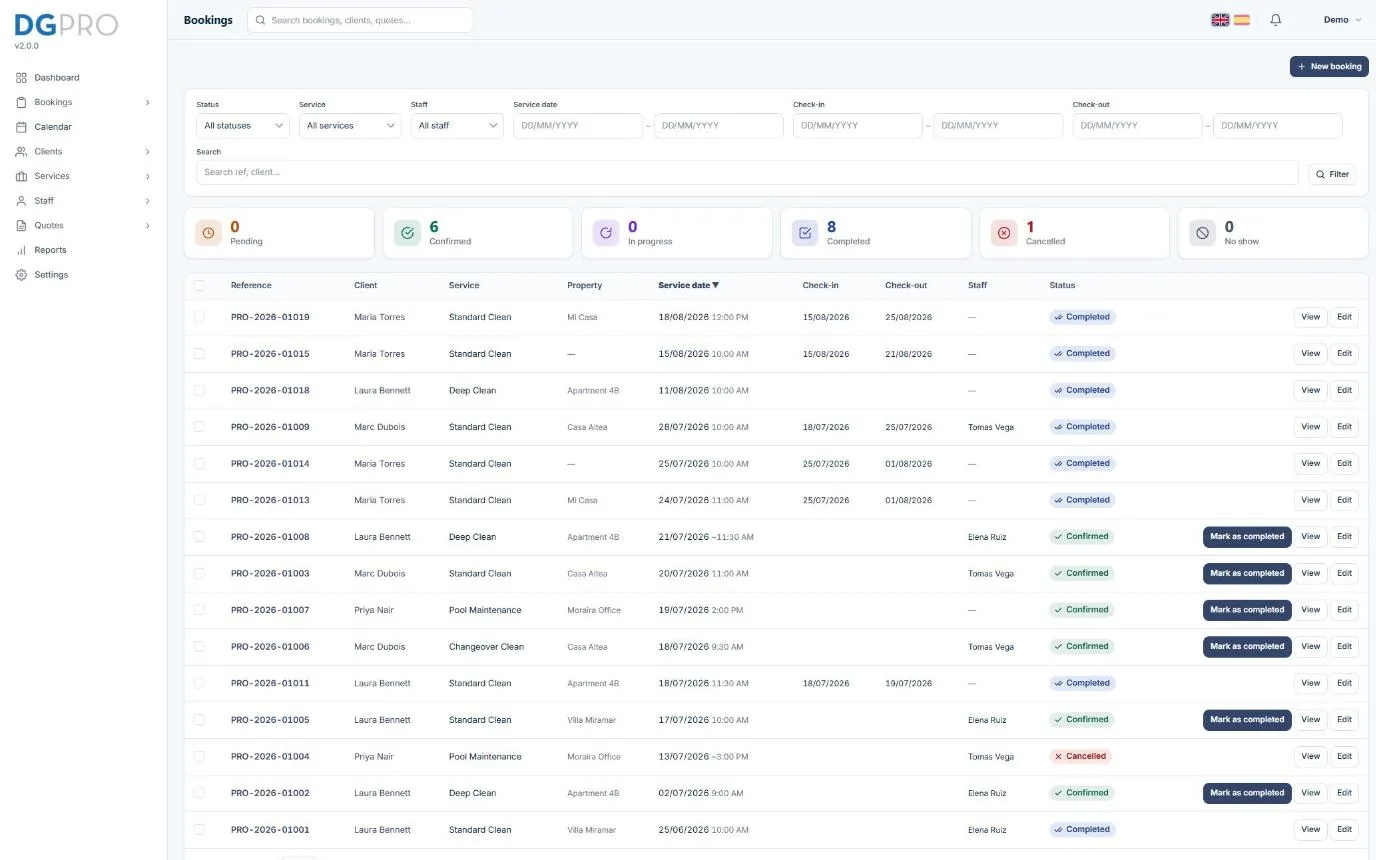
Task: Check the box for PRO-2026-01019
Action: click(199, 317)
